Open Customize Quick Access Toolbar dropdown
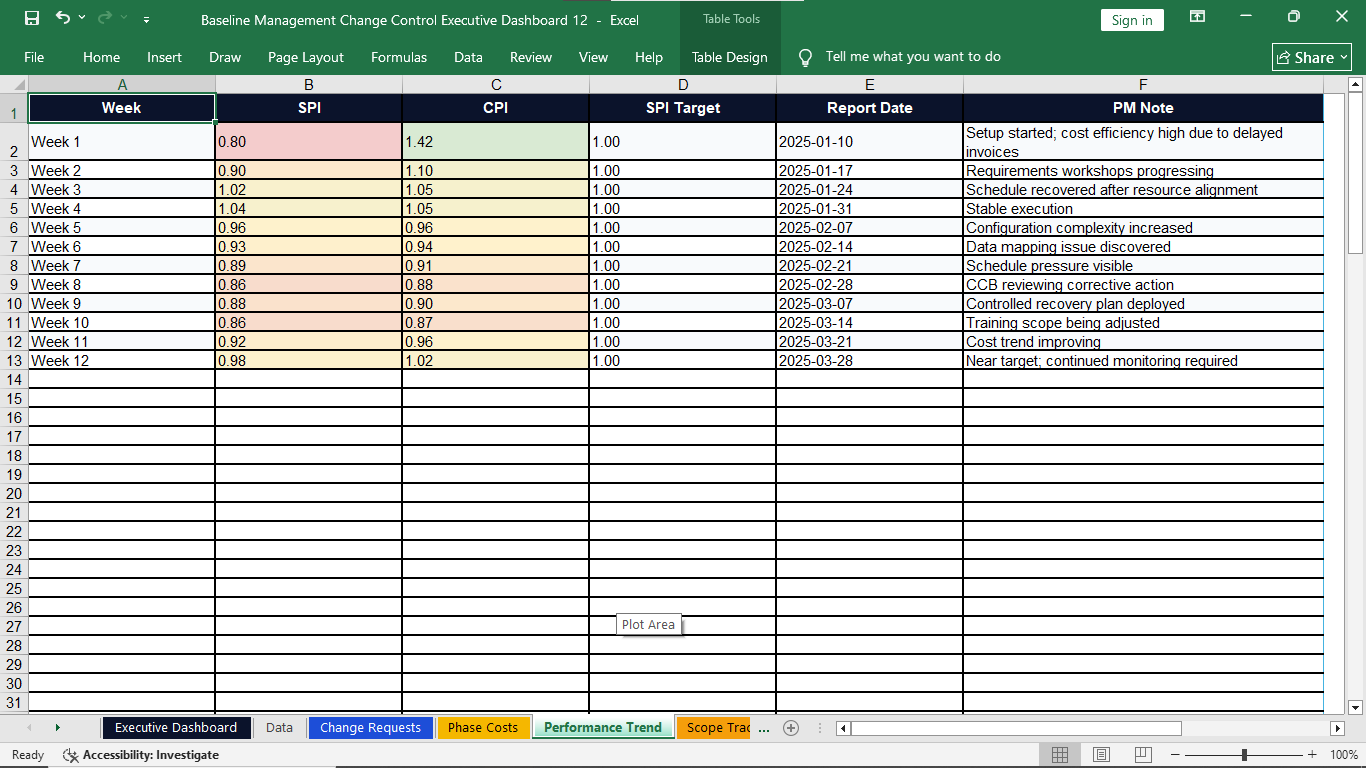This screenshot has width=1366, height=768. pyautogui.click(x=147, y=20)
